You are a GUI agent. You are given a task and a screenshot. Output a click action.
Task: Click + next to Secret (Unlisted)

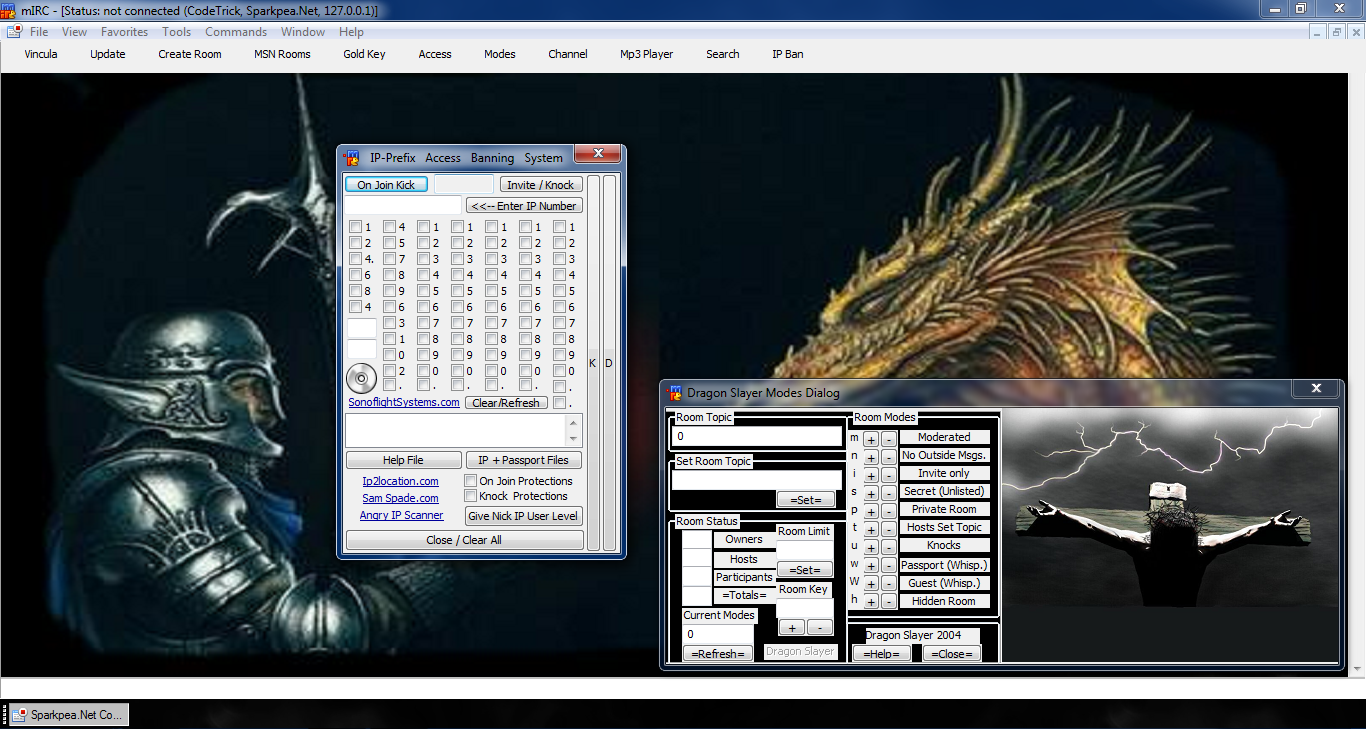tap(871, 493)
